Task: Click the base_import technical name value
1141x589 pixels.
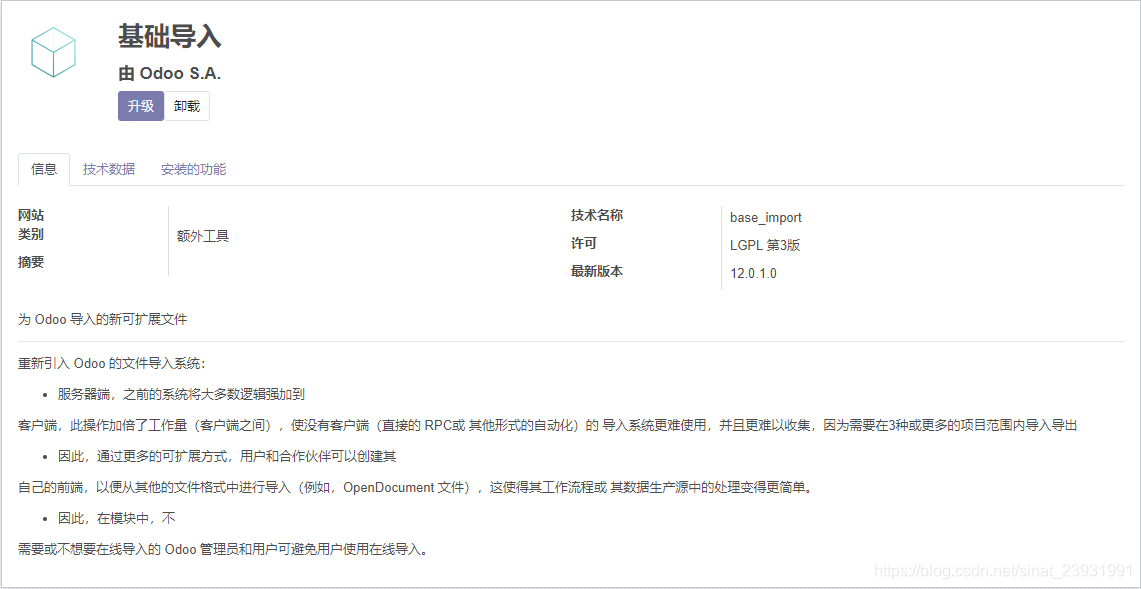Action: click(x=766, y=217)
